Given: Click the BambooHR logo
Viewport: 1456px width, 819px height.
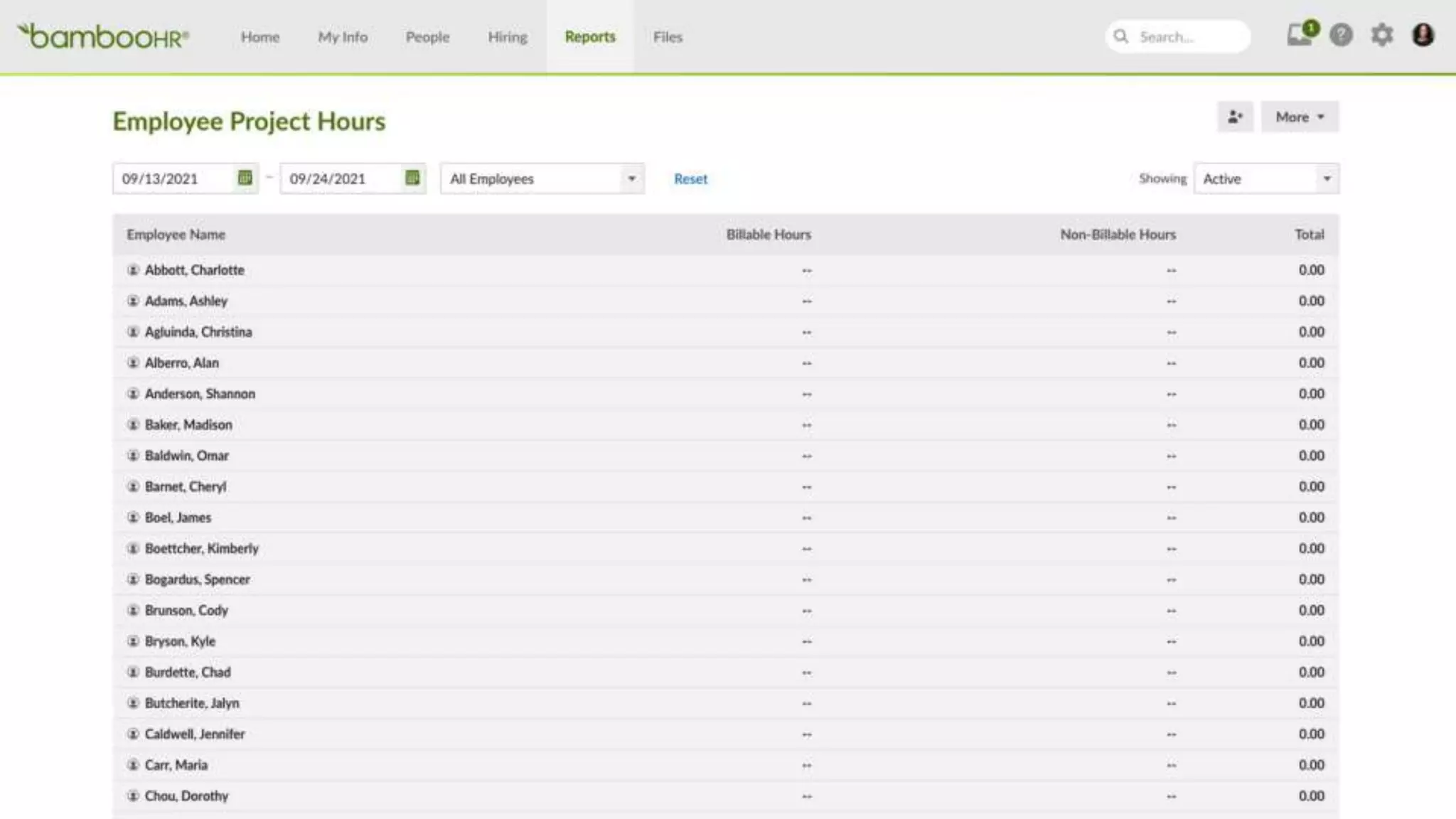Looking at the screenshot, I should 104,36.
